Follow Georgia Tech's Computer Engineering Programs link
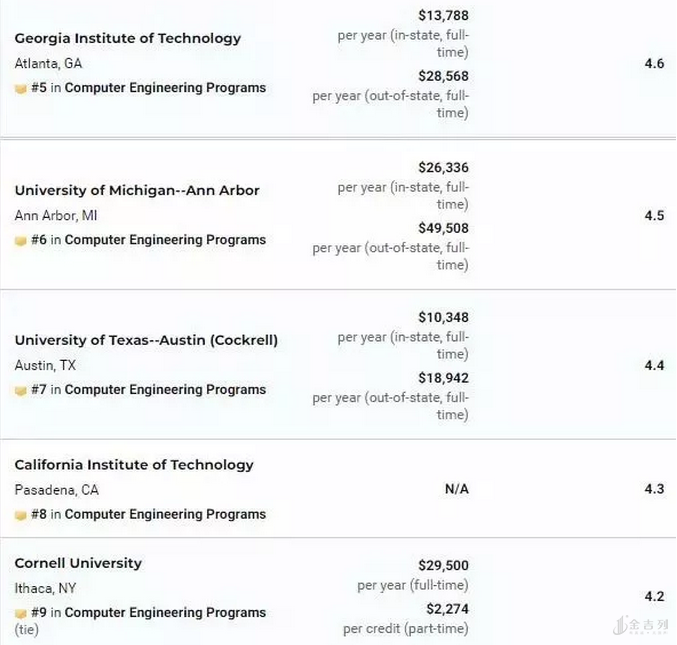 165,88
